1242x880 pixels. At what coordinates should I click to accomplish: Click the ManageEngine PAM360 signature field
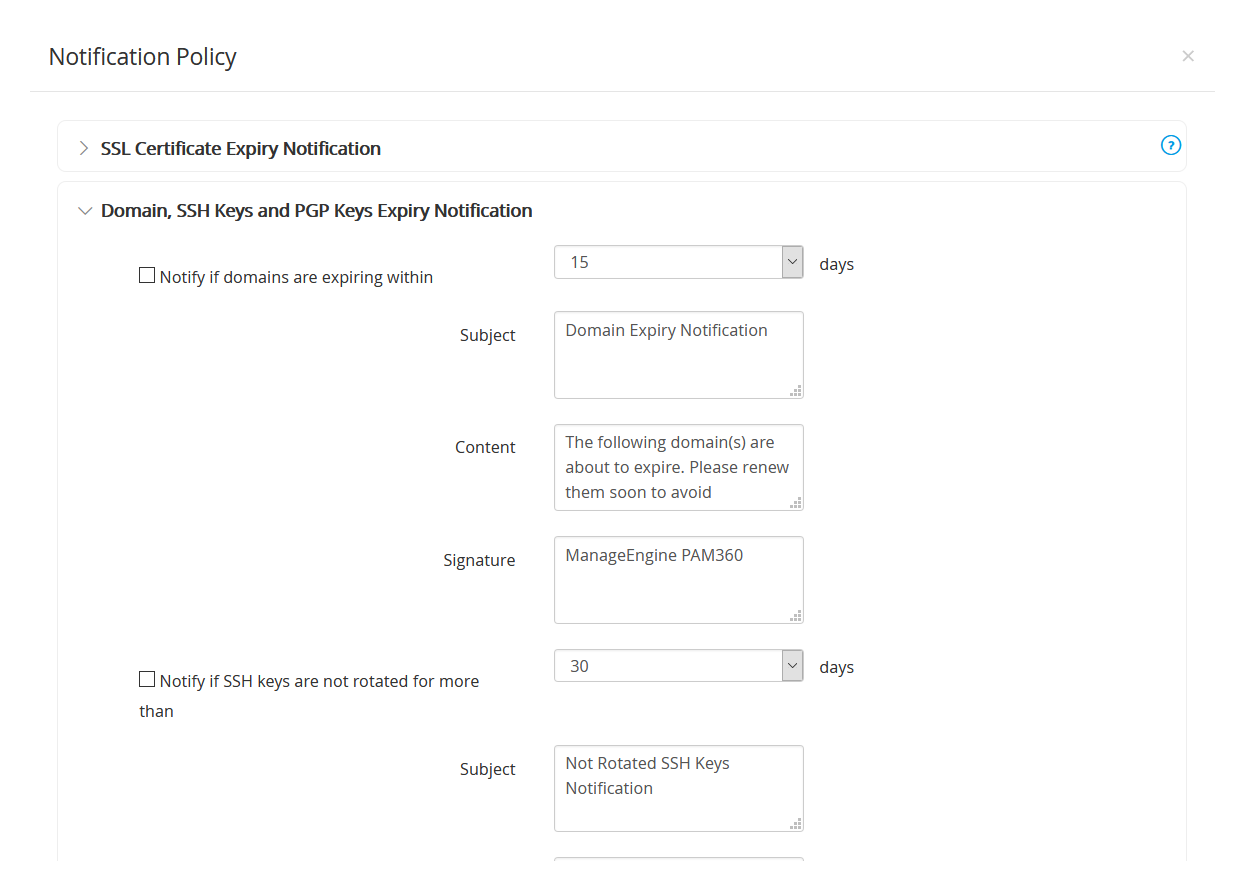(678, 579)
